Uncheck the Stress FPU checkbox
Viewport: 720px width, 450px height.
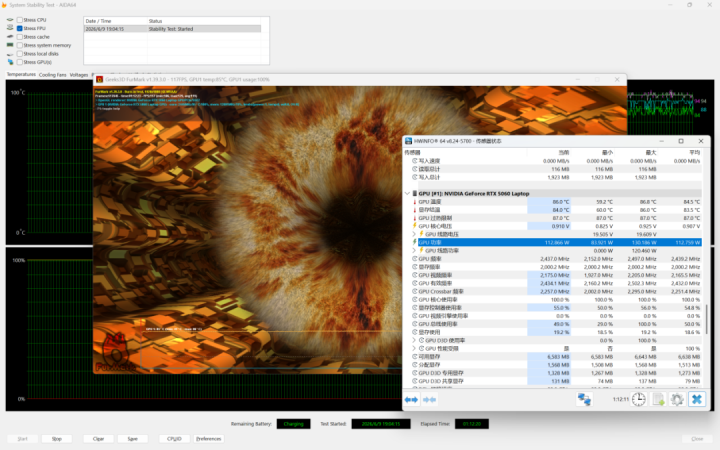(20, 28)
